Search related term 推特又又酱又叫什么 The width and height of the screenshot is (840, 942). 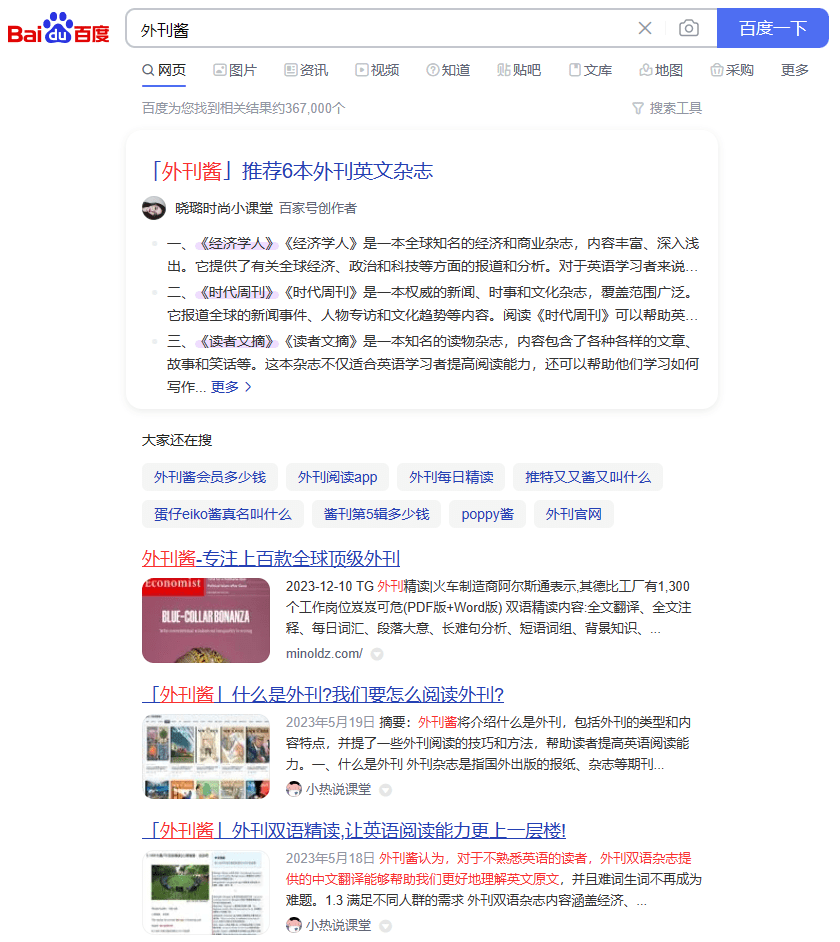point(588,478)
